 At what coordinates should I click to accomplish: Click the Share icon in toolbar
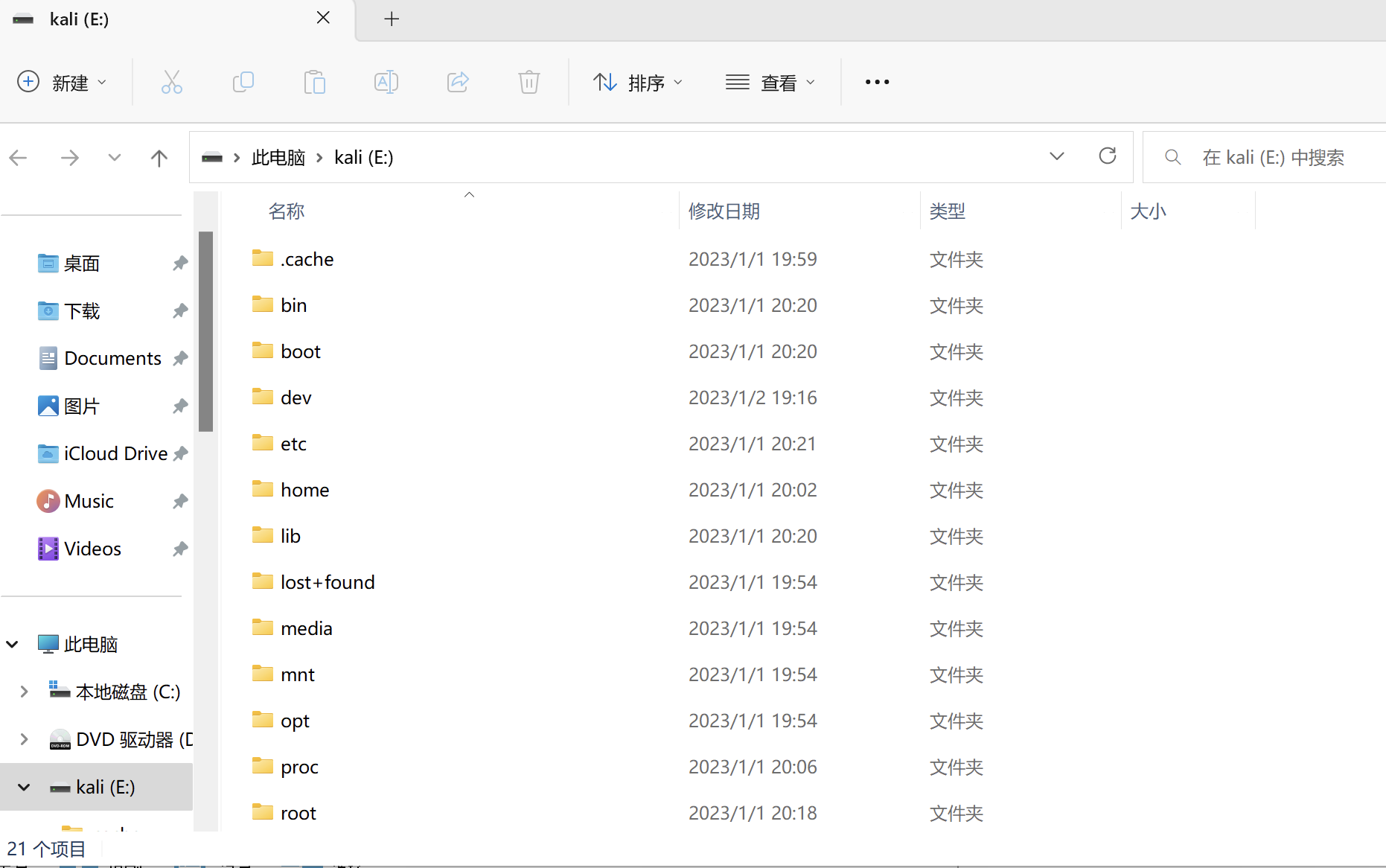click(458, 82)
